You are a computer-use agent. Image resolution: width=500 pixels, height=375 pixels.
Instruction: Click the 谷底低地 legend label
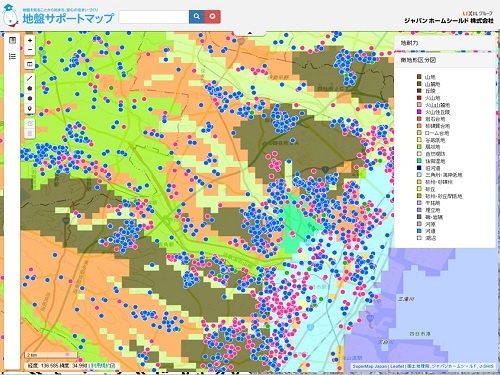coord(435,140)
